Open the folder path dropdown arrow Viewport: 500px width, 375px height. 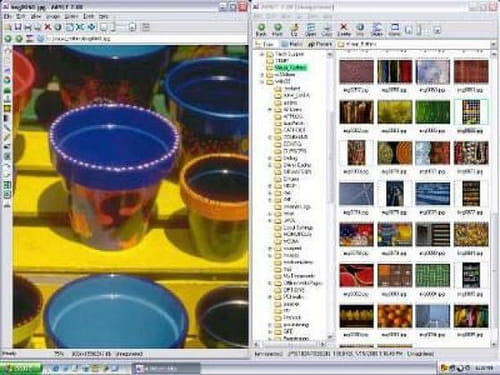click(493, 44)
